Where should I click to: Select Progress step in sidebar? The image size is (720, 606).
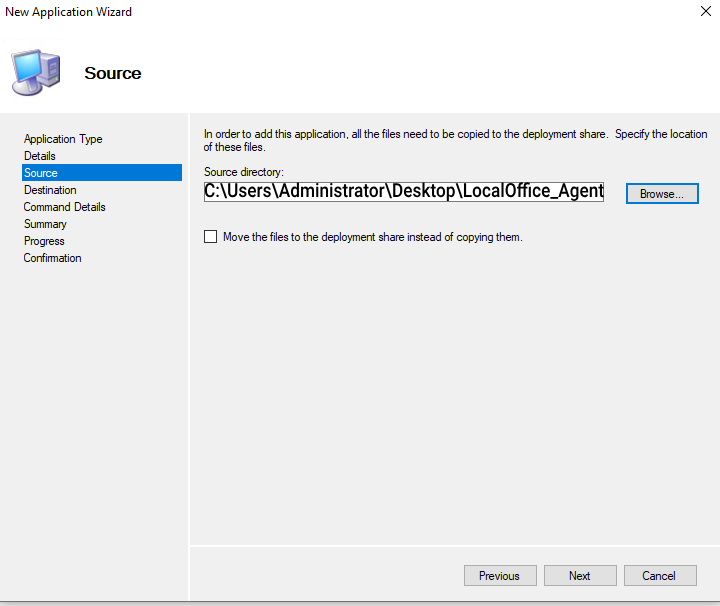(x=44, y=241)
